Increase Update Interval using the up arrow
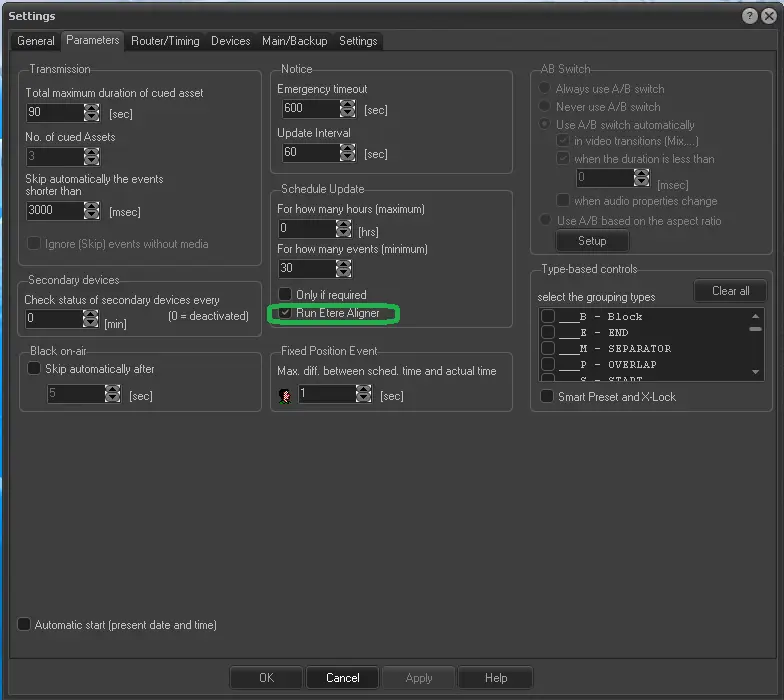The height and width of the screenshot is (700, 784). click(348, 148)
